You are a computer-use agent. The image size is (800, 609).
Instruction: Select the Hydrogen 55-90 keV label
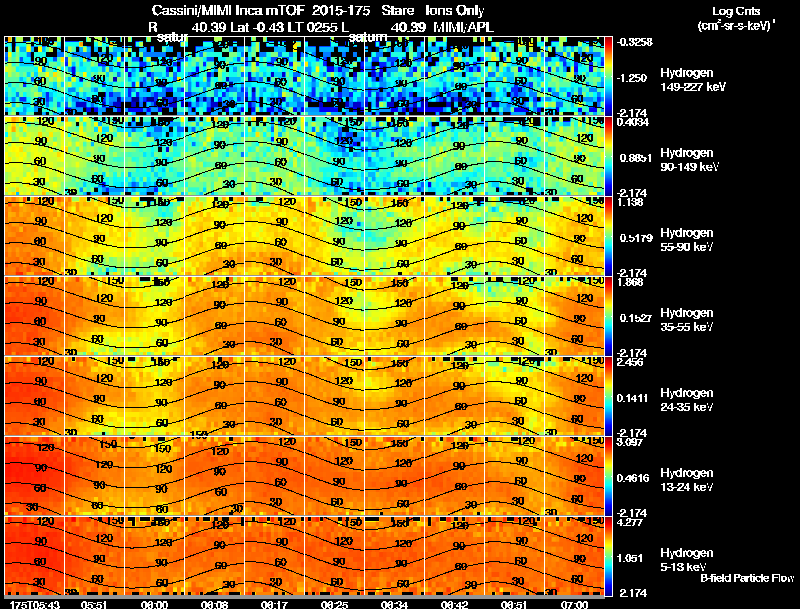click(x=687, y=240)
